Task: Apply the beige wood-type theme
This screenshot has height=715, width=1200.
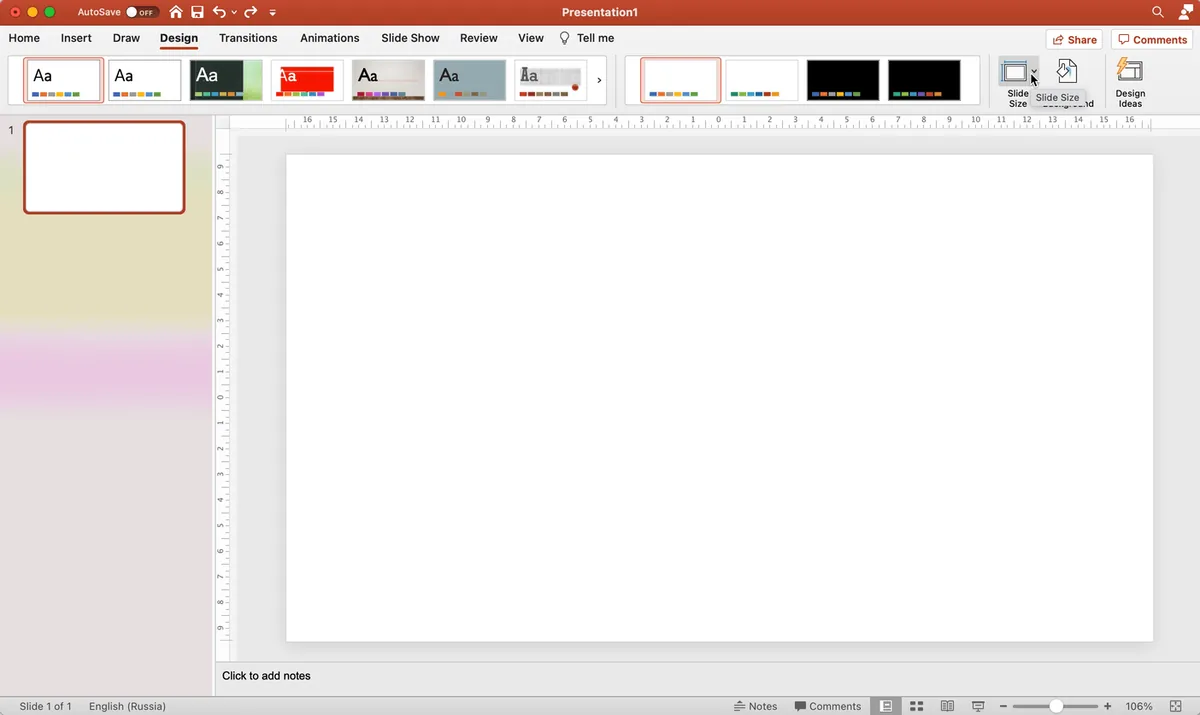Action: coord(389,80)
